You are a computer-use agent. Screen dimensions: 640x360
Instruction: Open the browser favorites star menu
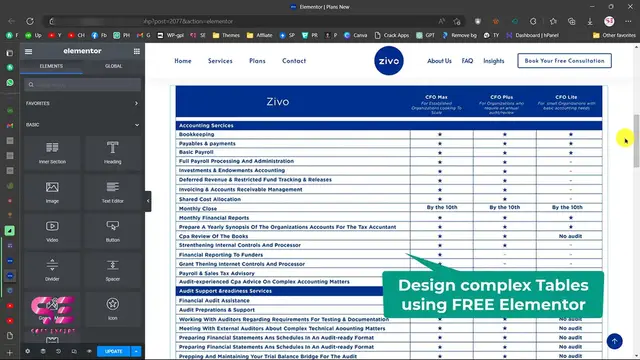coord(553,21)
